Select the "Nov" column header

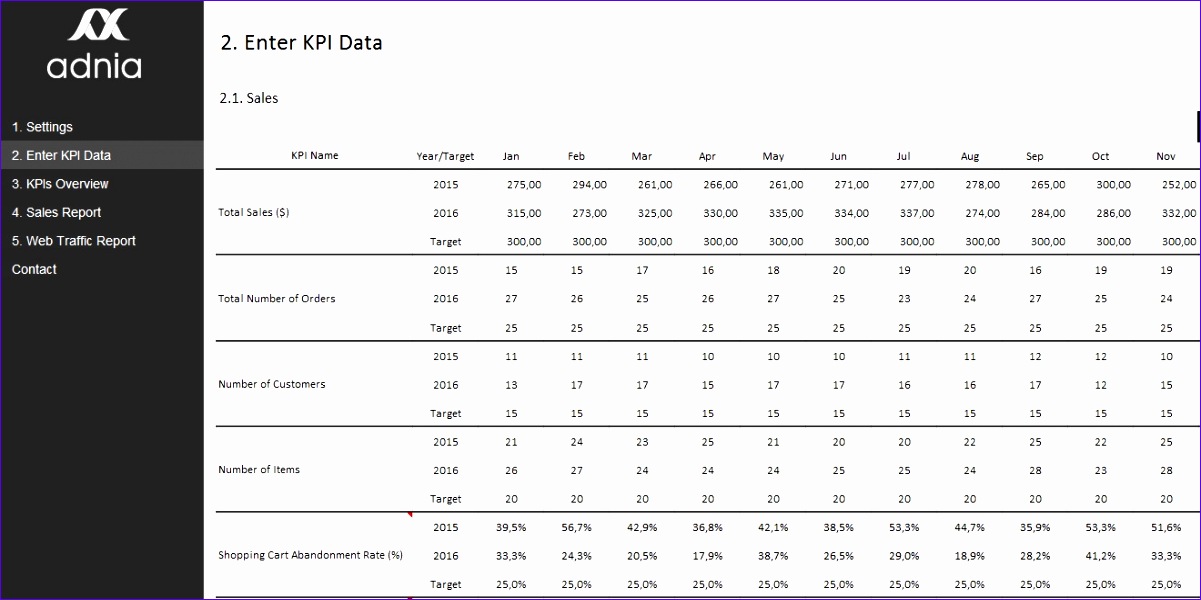tap(1165, 155)
